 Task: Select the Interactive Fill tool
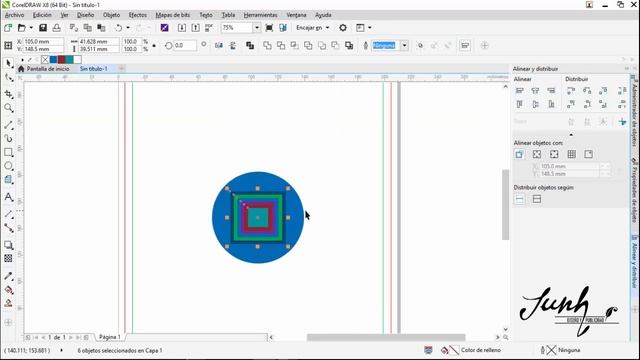(9, 290)
